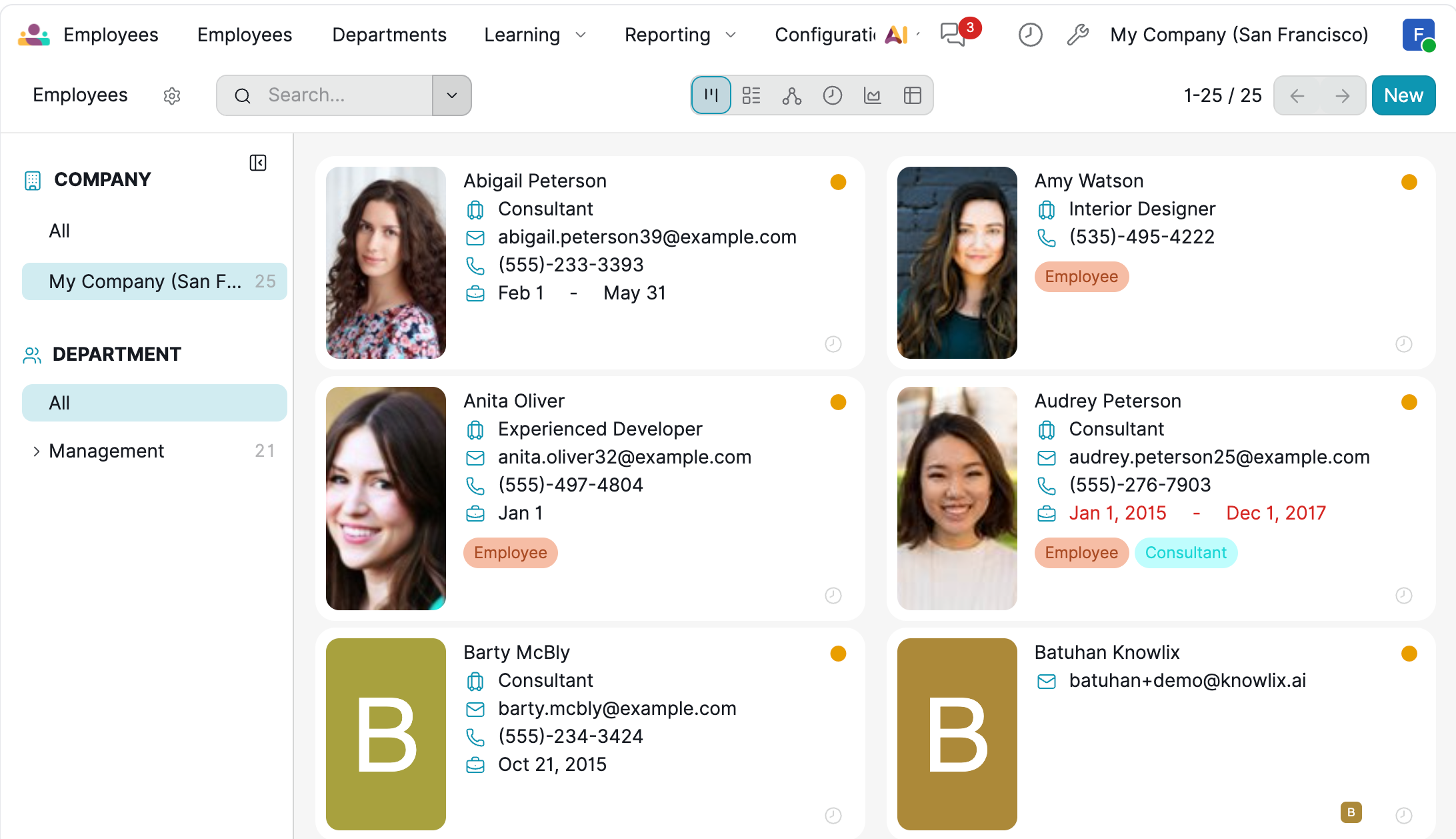
Task: Switch to list view
Action: pyautogui.click(x=751, y=95)
